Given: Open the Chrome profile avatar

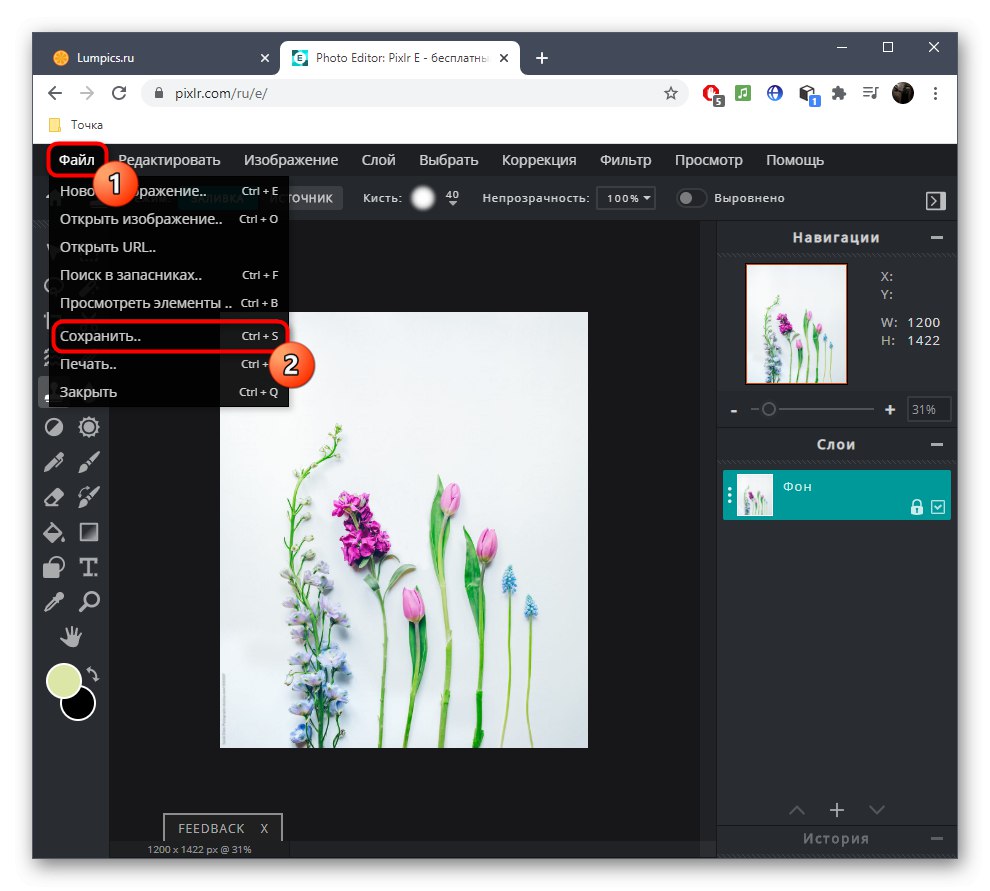Looking at the screenshot, I should pyautogui.click(x=903, y=93).
